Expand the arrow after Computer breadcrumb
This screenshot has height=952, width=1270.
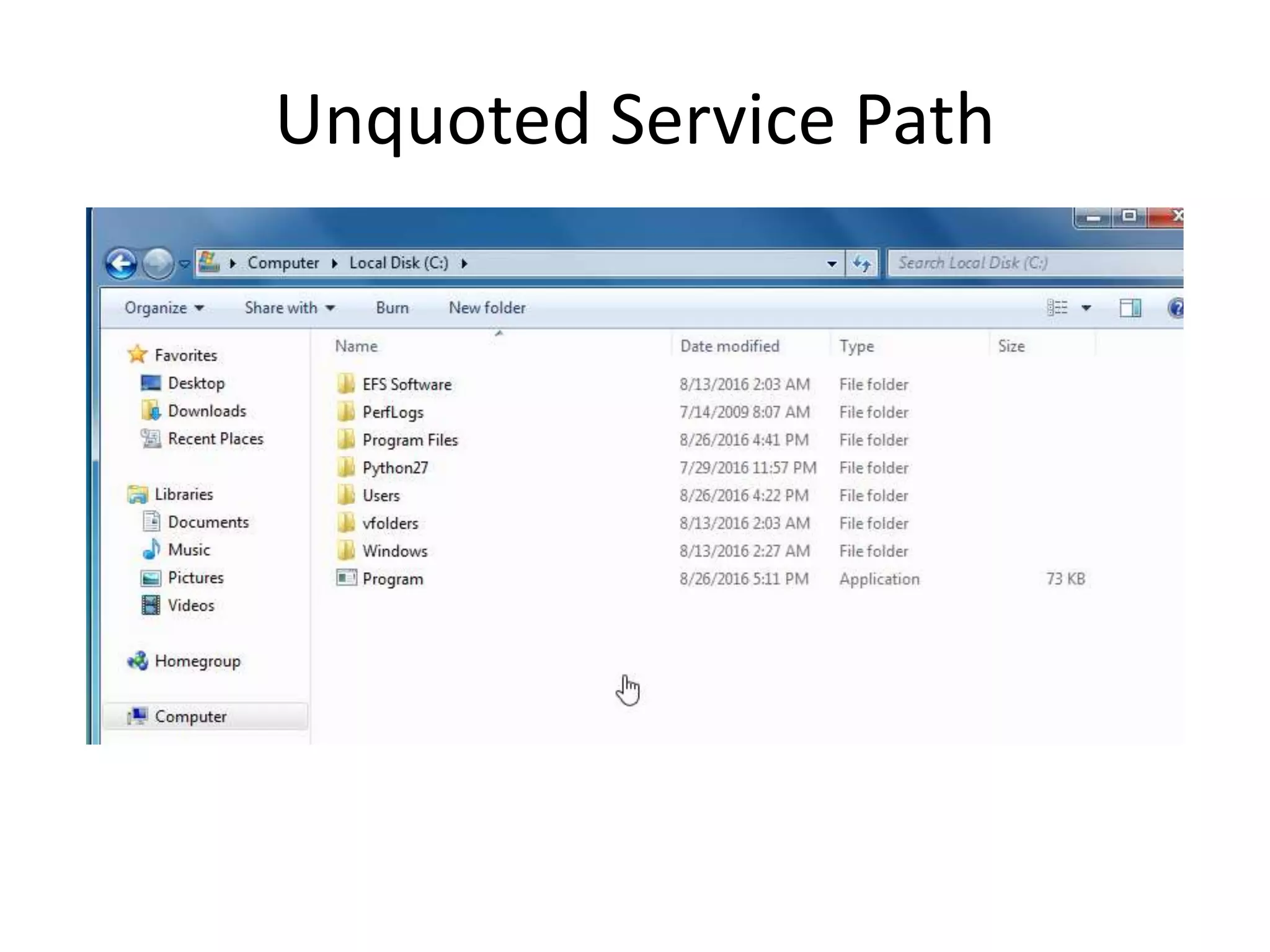(335, 263)
